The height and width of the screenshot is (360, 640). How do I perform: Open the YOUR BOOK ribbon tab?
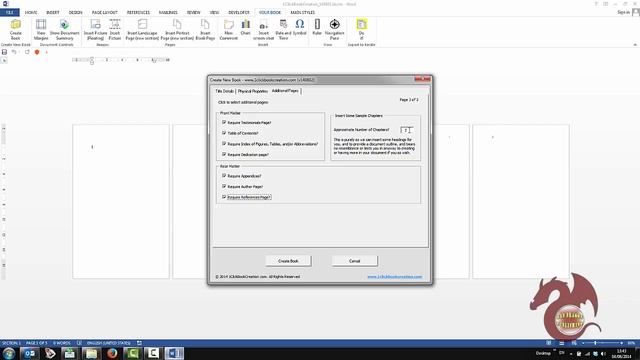(x=270, y=13)
